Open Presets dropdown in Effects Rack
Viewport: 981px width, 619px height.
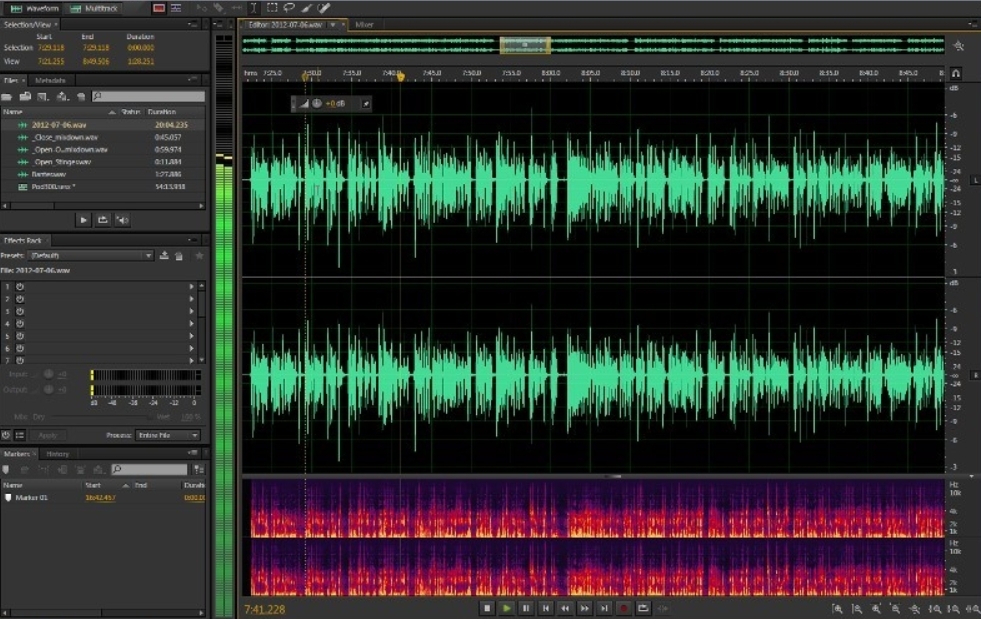[91, 255]
